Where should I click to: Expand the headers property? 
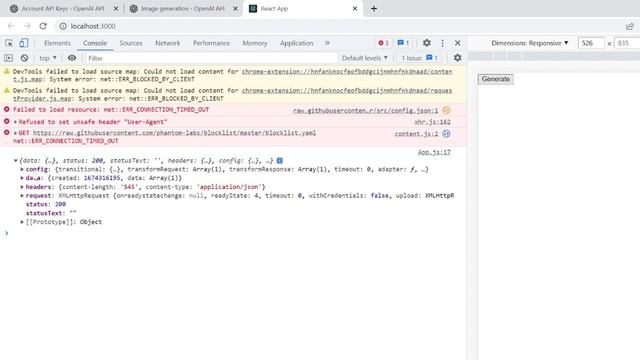[22, 187]
